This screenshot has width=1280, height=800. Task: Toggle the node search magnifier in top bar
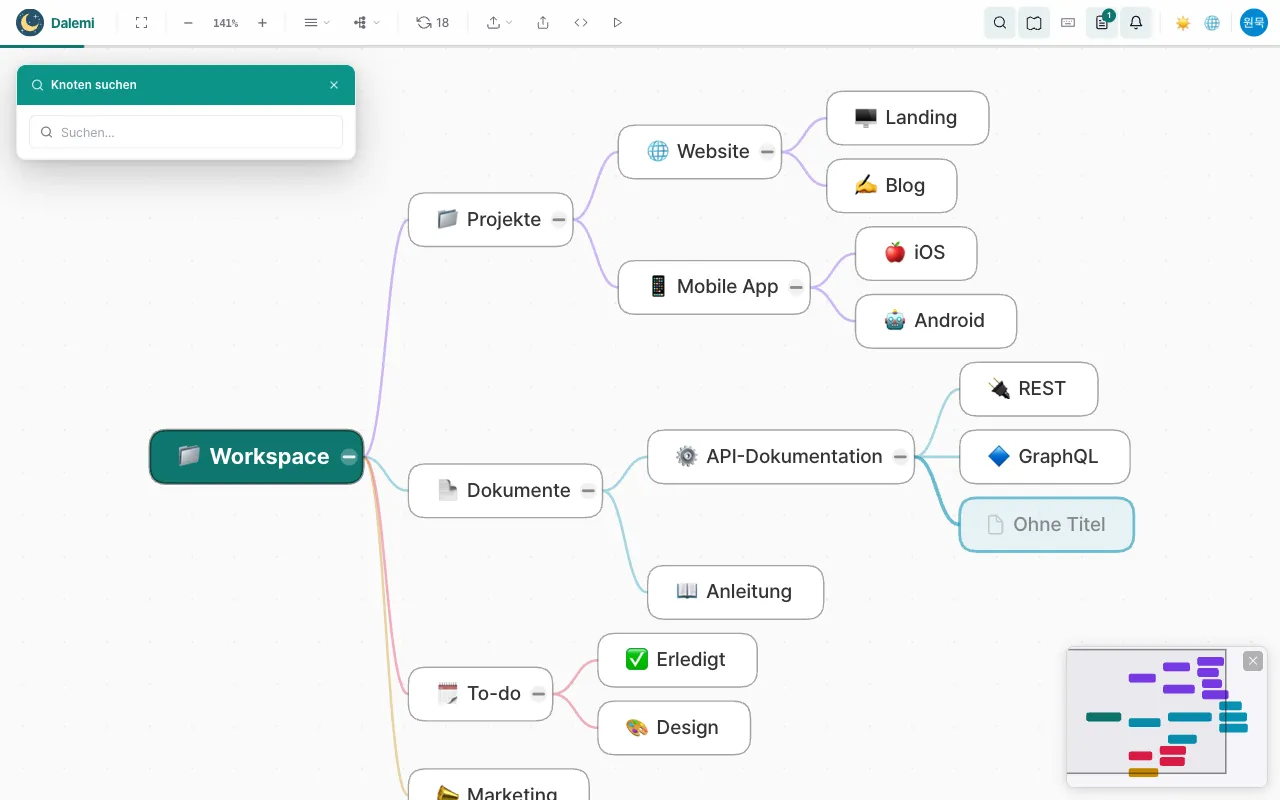tap(1000, 22)
